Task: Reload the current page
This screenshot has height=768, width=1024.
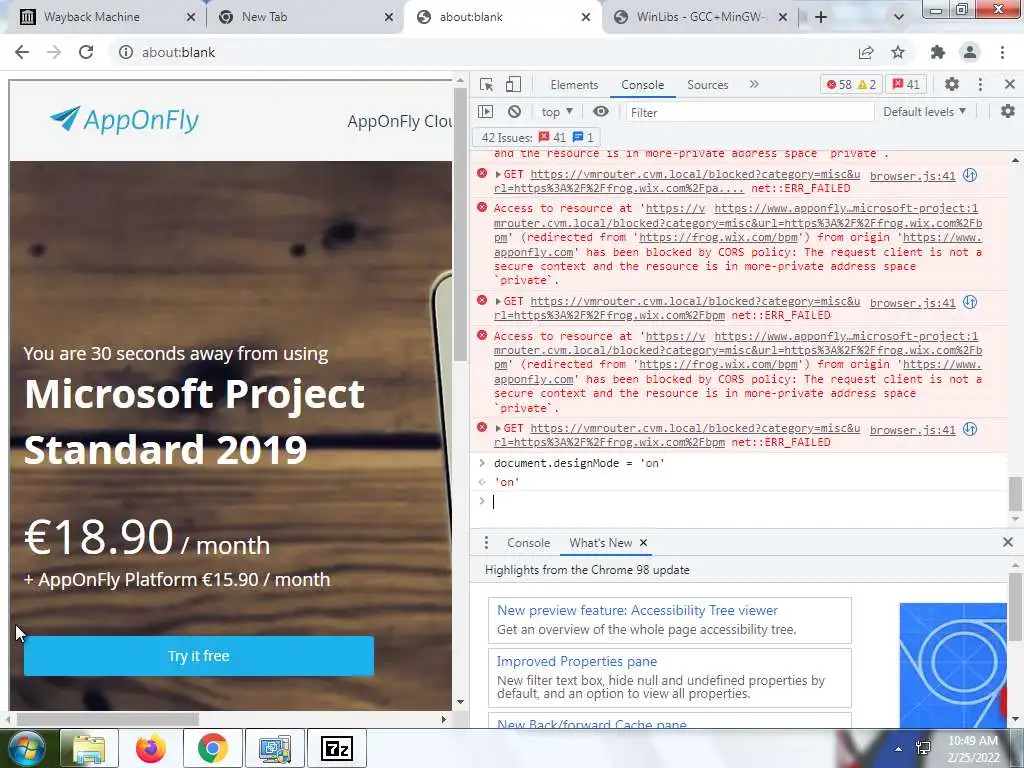Action: 86,52
